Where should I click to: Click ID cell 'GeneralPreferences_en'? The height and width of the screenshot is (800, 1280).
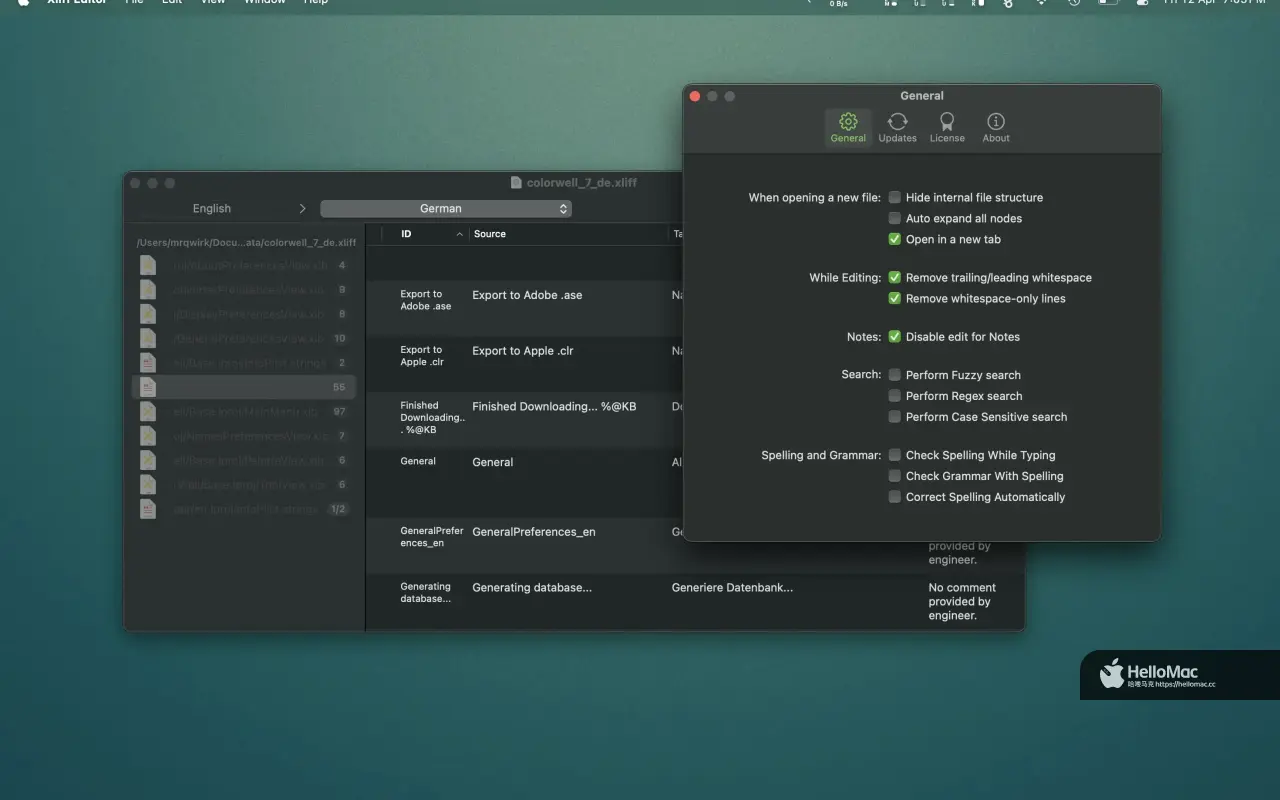[432, 537]
